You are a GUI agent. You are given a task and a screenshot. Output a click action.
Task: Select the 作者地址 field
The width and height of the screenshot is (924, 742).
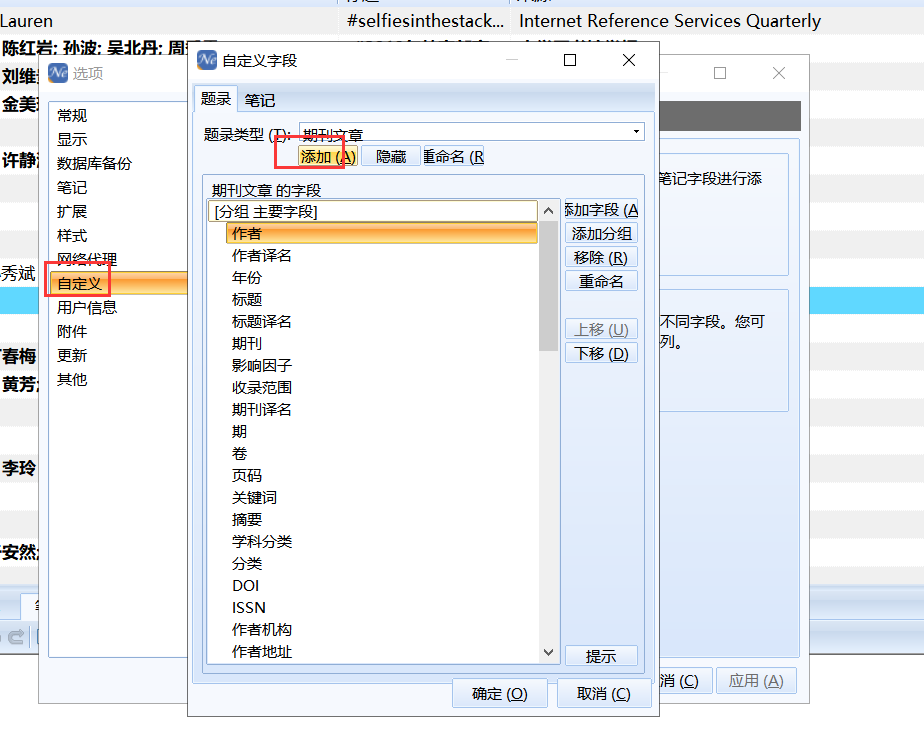click(262, 652)
